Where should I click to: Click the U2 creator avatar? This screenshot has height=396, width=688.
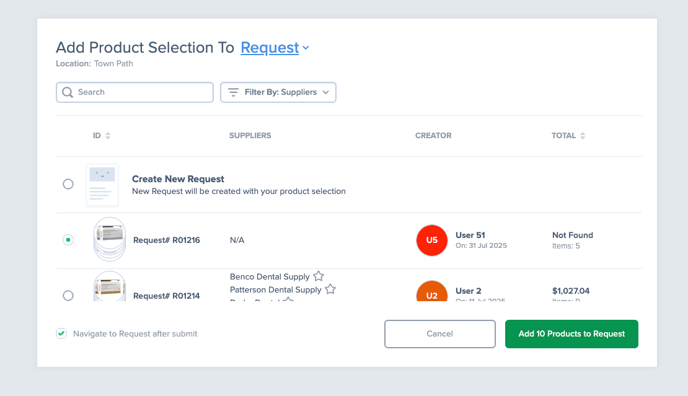[432, 291]
